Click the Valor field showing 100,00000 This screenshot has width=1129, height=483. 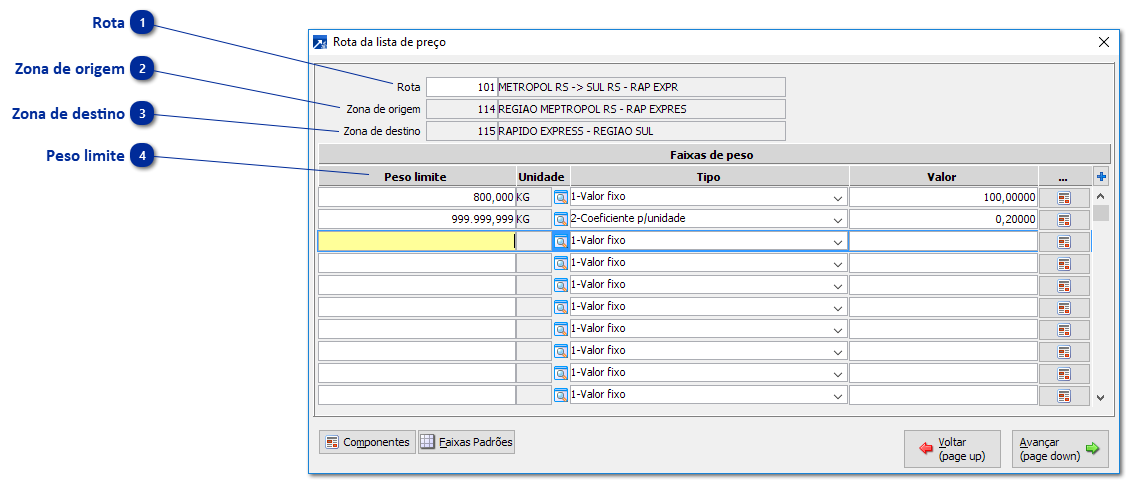point(943,197)
